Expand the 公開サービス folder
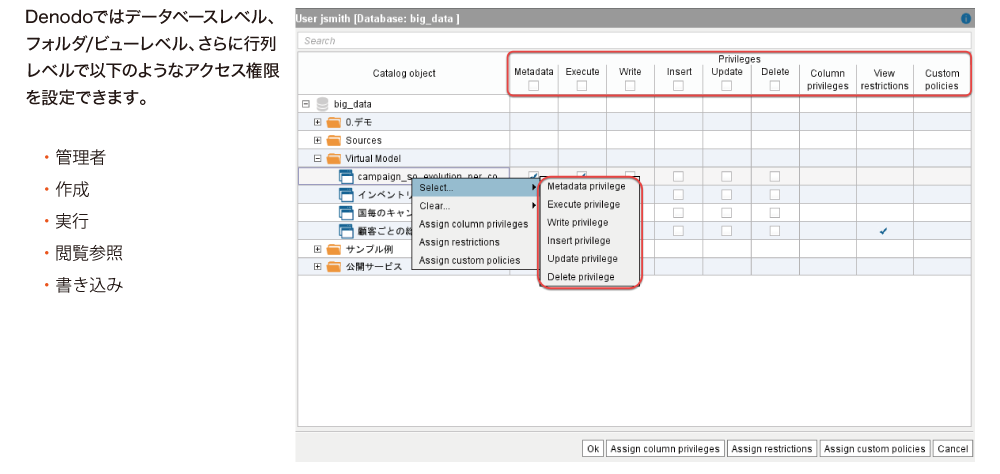Viewport: 1000px width, 474px height. click(x=318, y=267)
